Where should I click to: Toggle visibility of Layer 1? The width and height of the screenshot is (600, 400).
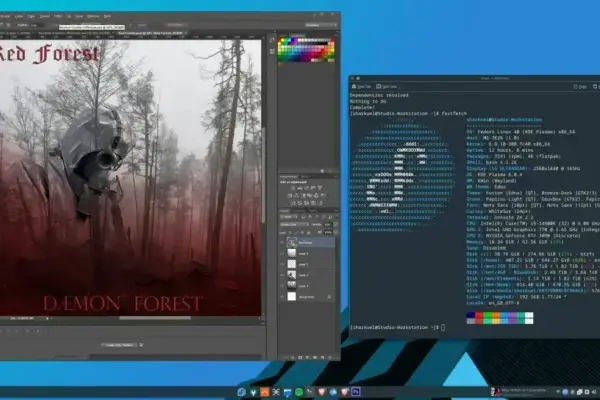pyautogui.click(x=282, y=286)
